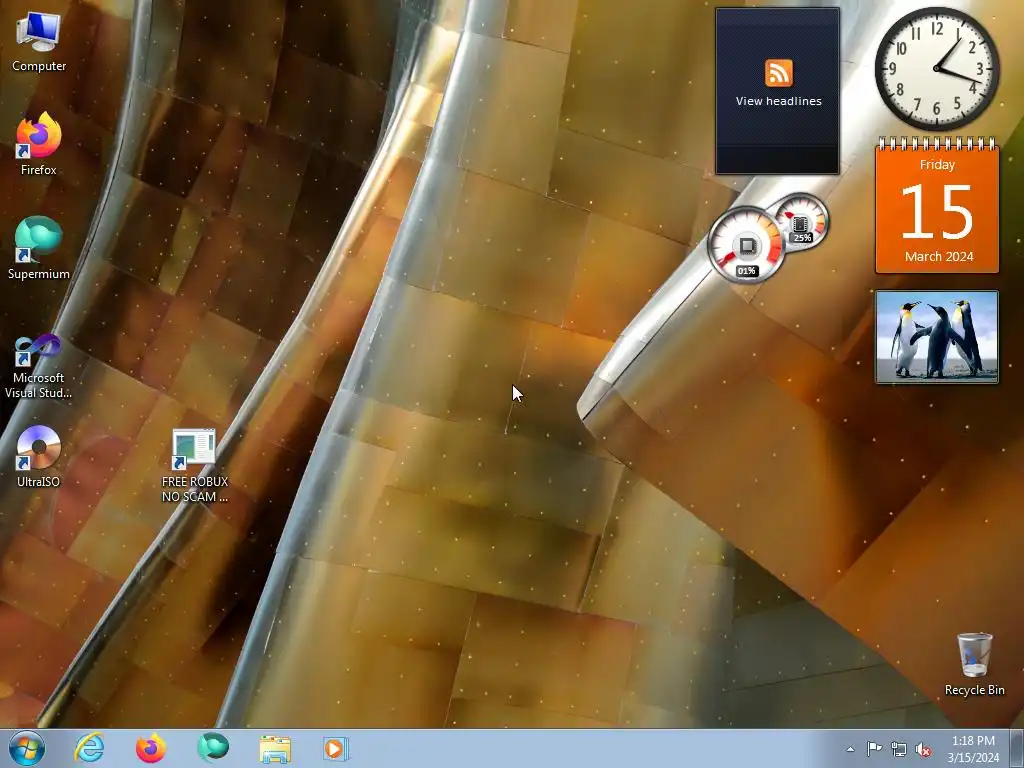The image size is (1024, 768).
Task: Select the FREE ROBUX NO SCAM shortcut
Action: pos(195,465)
